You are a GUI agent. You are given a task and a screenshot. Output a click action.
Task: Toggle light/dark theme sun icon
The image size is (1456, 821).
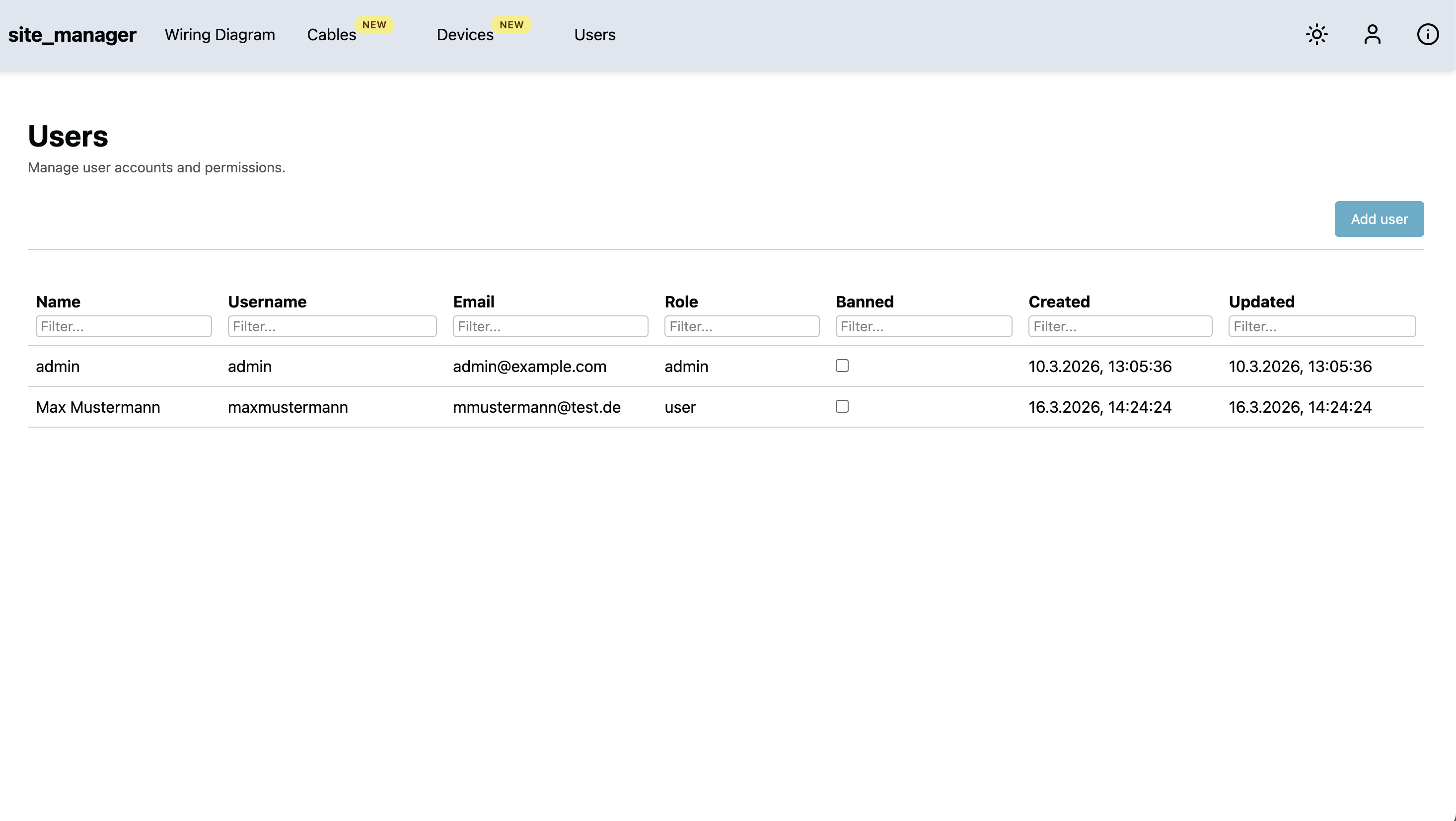[x=1316, y=34]
